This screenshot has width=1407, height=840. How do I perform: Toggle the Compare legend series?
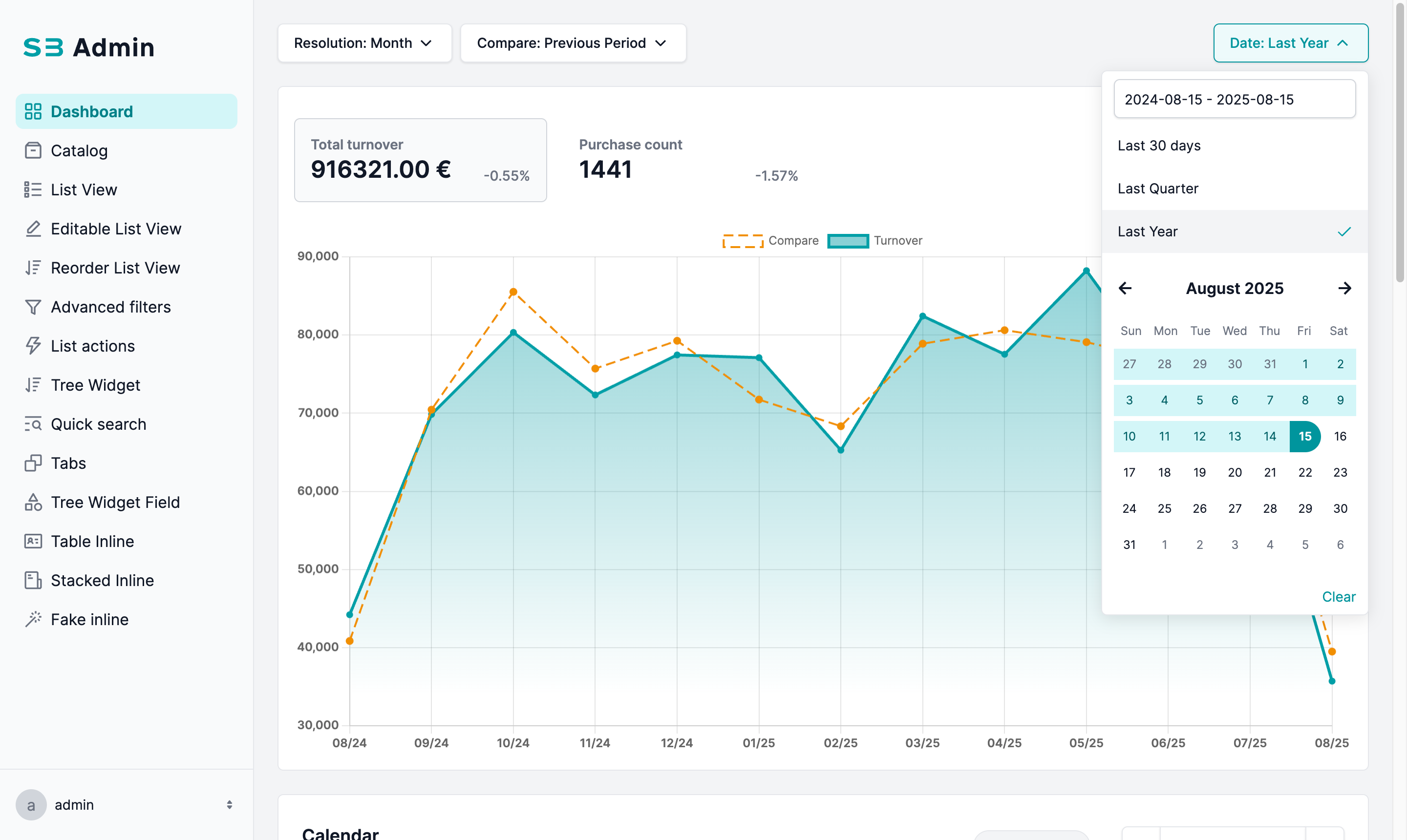[x=770, y=241]
